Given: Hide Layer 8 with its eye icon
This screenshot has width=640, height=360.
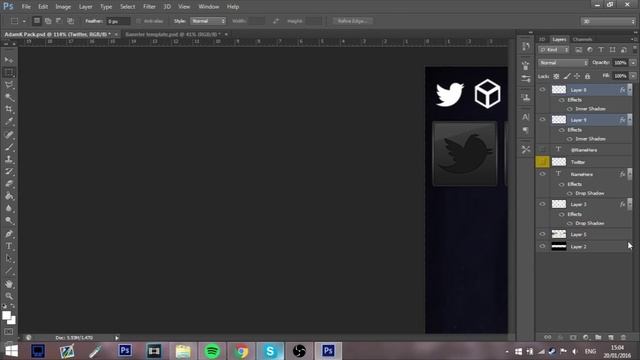Looking at the screenshot, I should [x=542, y=90].
